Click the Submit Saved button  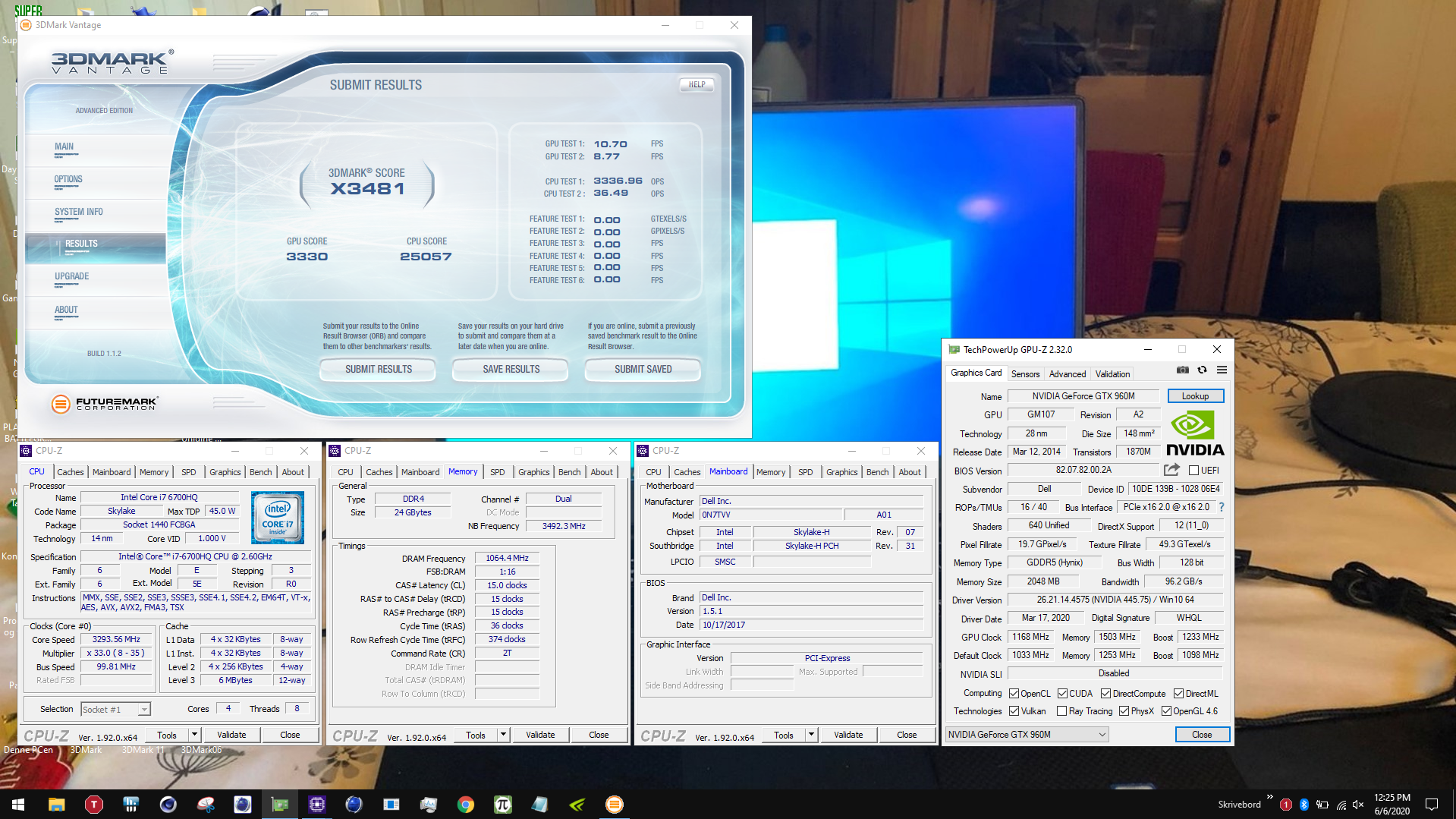(643, 370)
